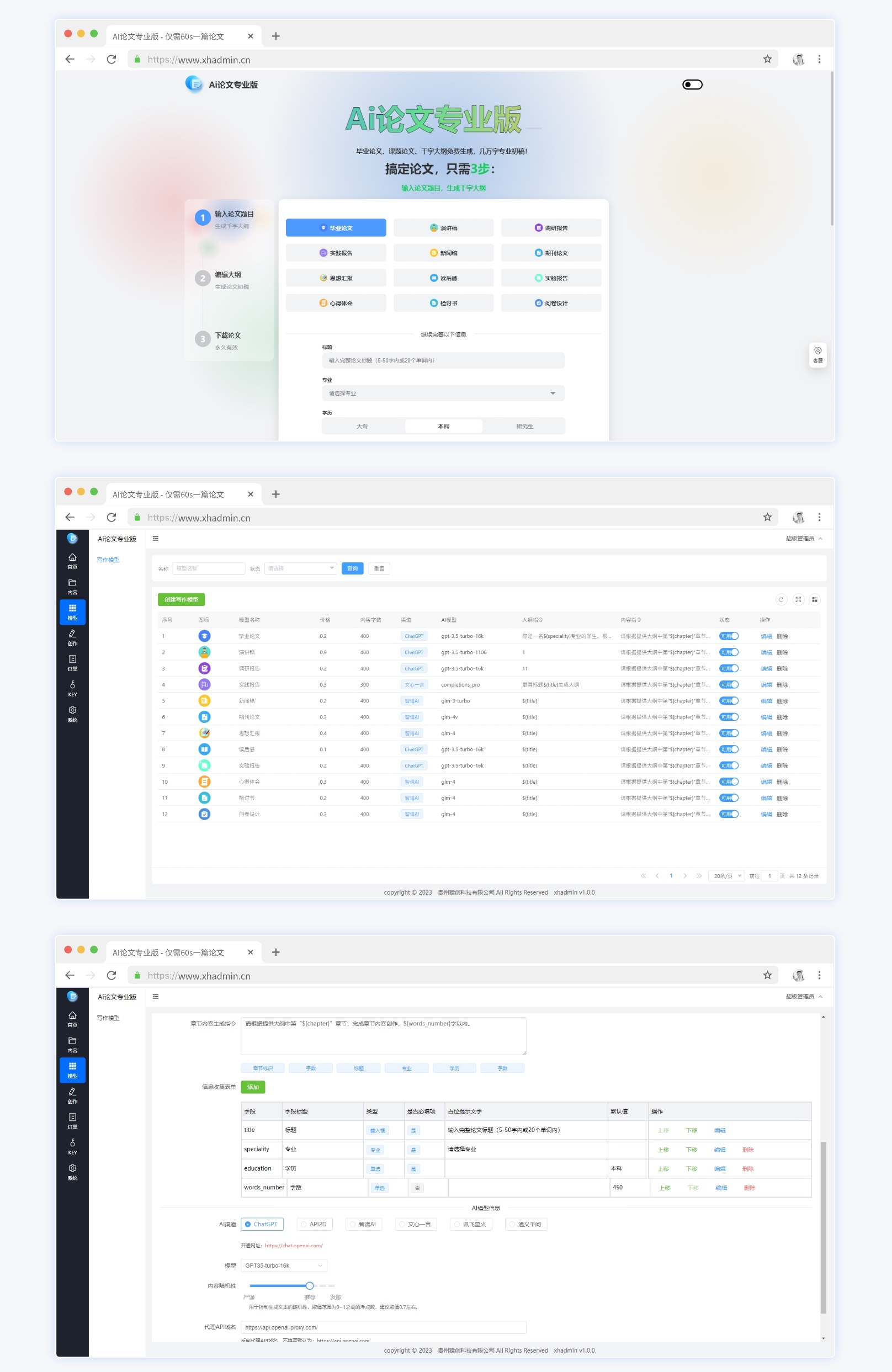Open the table column settings icon
892x1372 pixels.
click(x=814, y=599)
